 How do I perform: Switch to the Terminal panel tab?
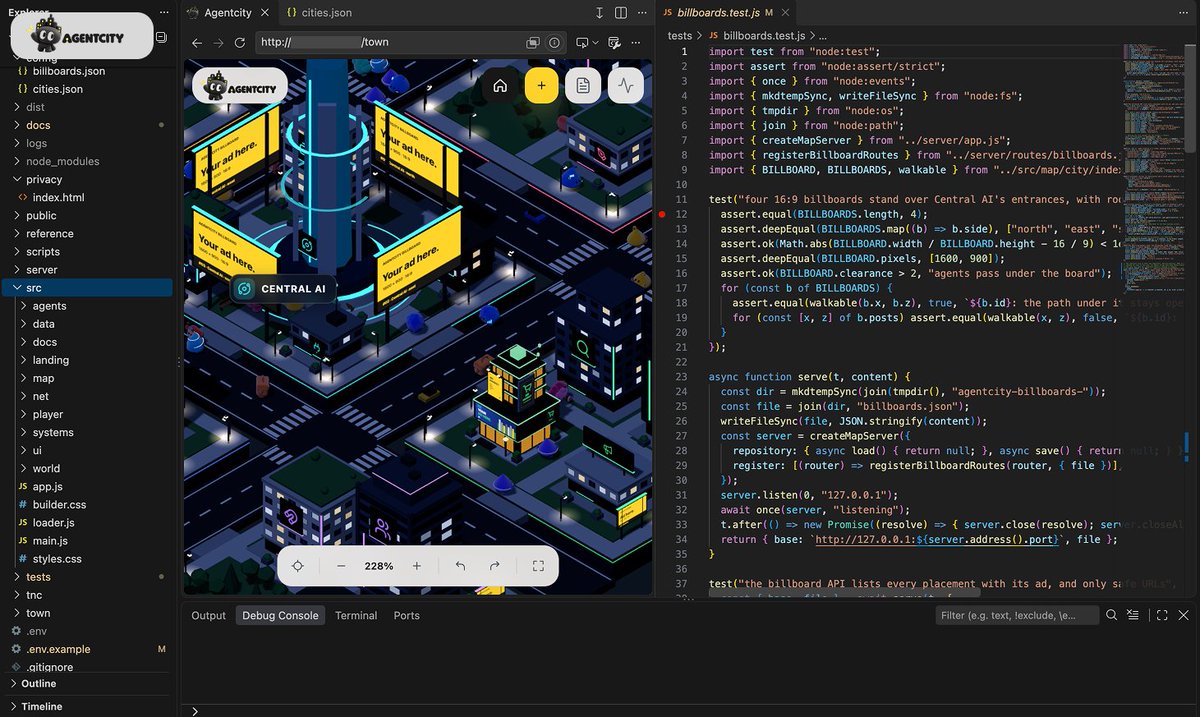coord(356,616)
